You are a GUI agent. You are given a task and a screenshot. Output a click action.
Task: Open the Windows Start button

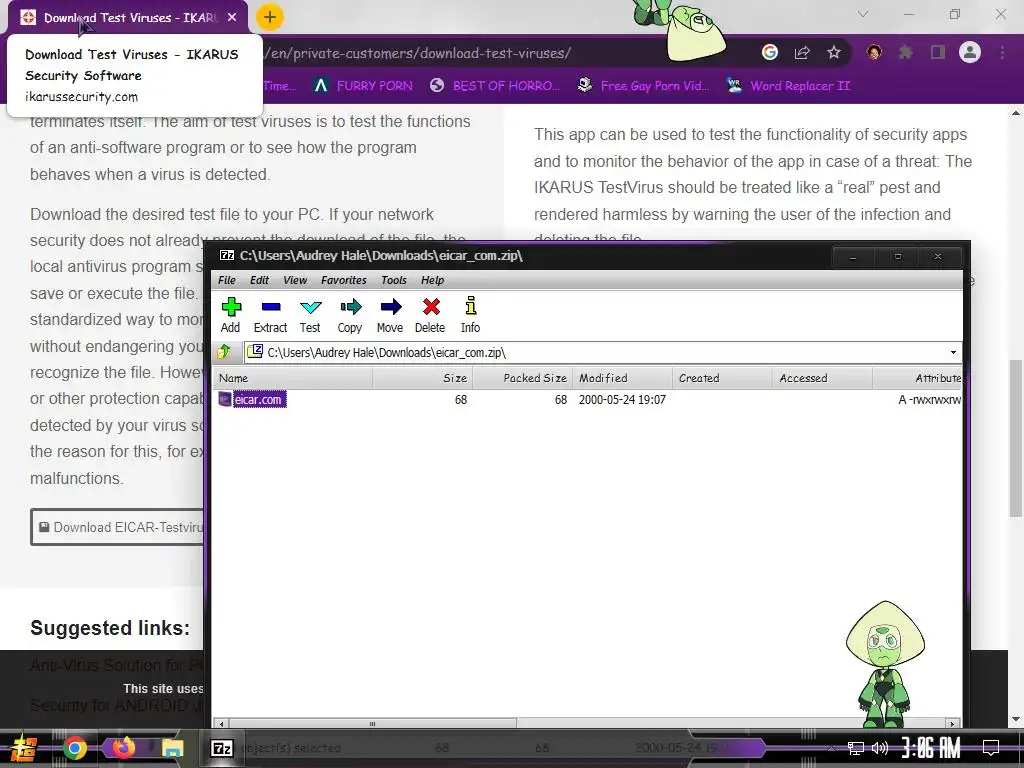point(23,748)
